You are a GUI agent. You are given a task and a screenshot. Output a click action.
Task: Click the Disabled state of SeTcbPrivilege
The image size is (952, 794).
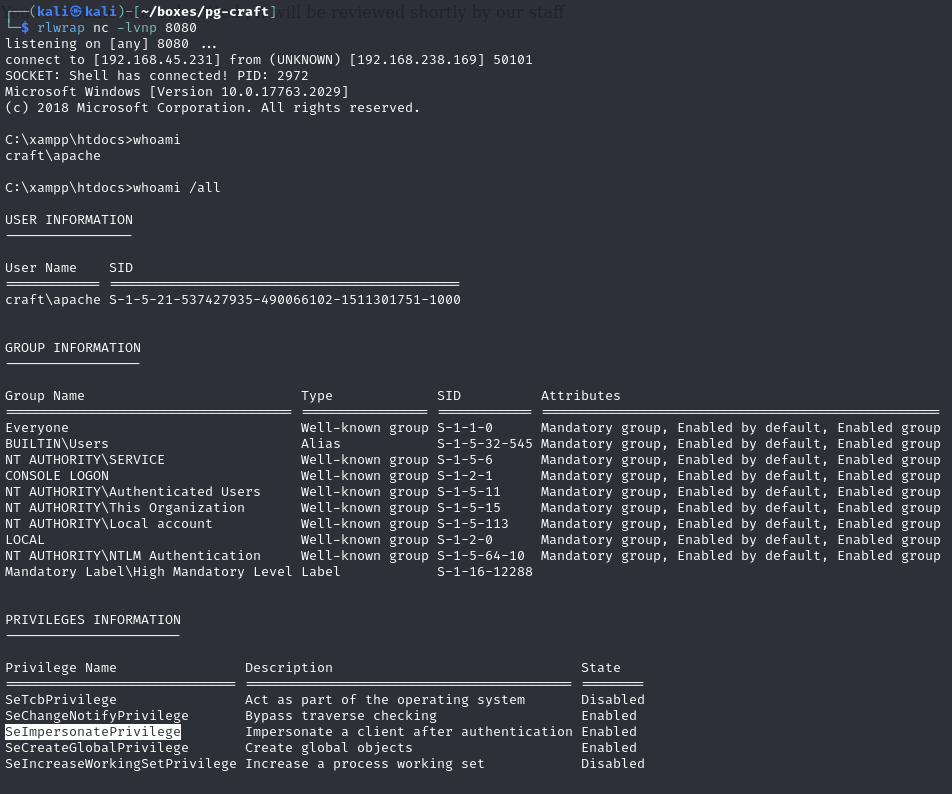[x=612, y=700]
